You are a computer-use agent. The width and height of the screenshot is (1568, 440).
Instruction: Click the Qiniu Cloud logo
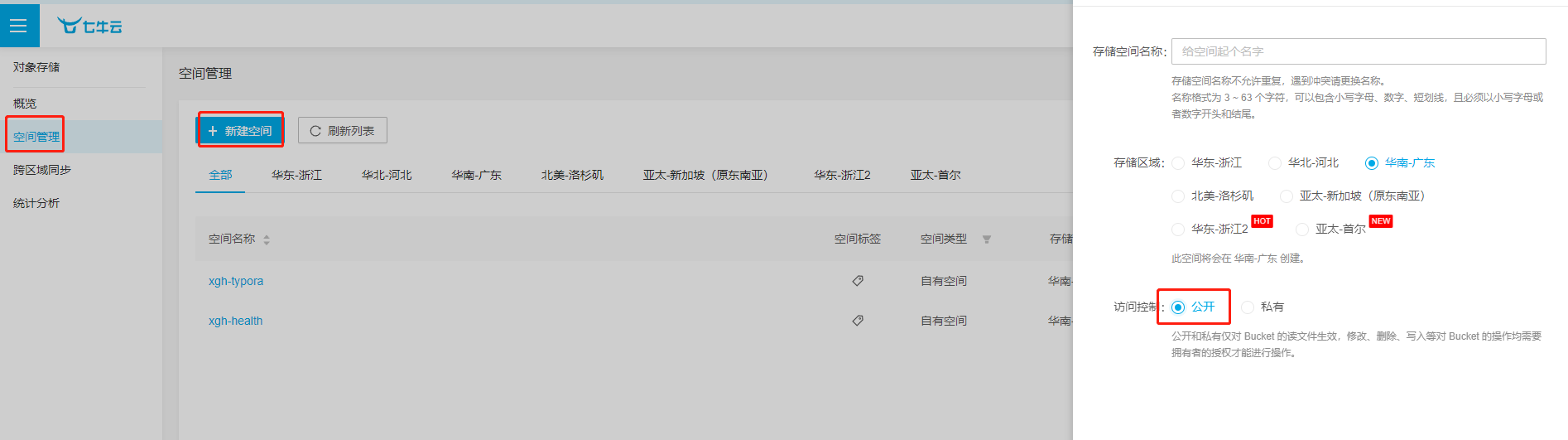[x=89, y=26]
